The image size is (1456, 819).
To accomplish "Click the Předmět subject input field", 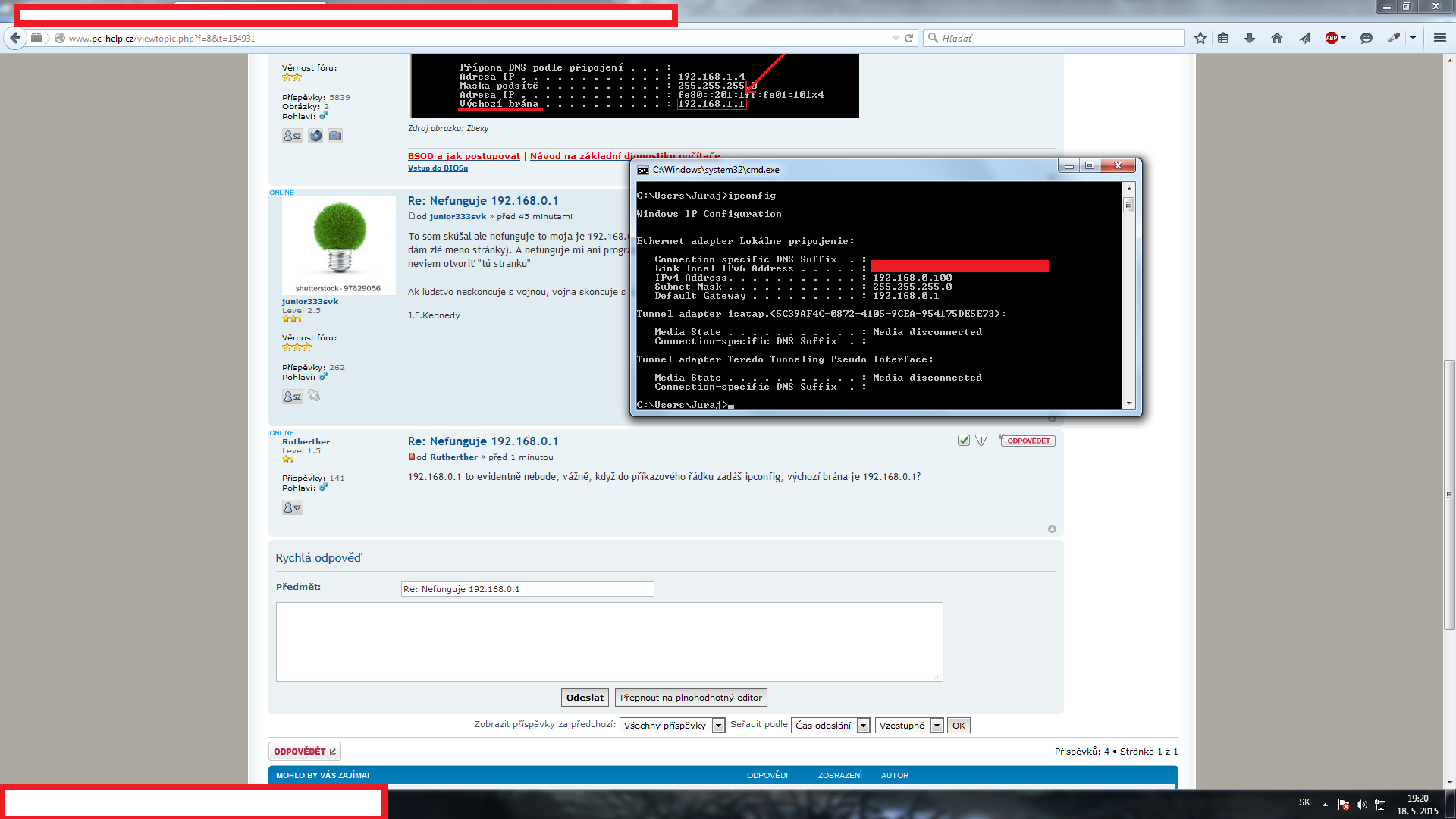I will [527, 589].
